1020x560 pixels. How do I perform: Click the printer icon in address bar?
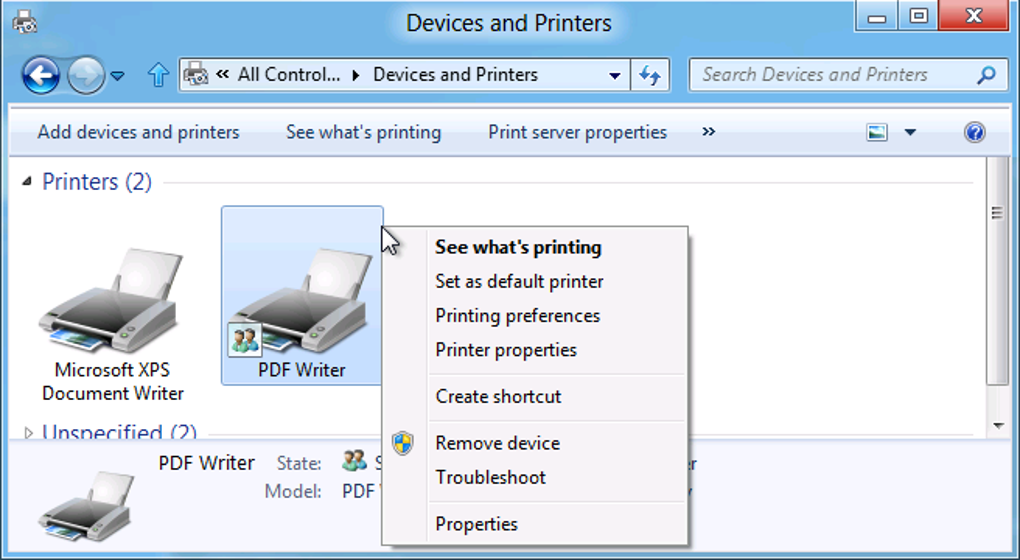coord(196,75)
